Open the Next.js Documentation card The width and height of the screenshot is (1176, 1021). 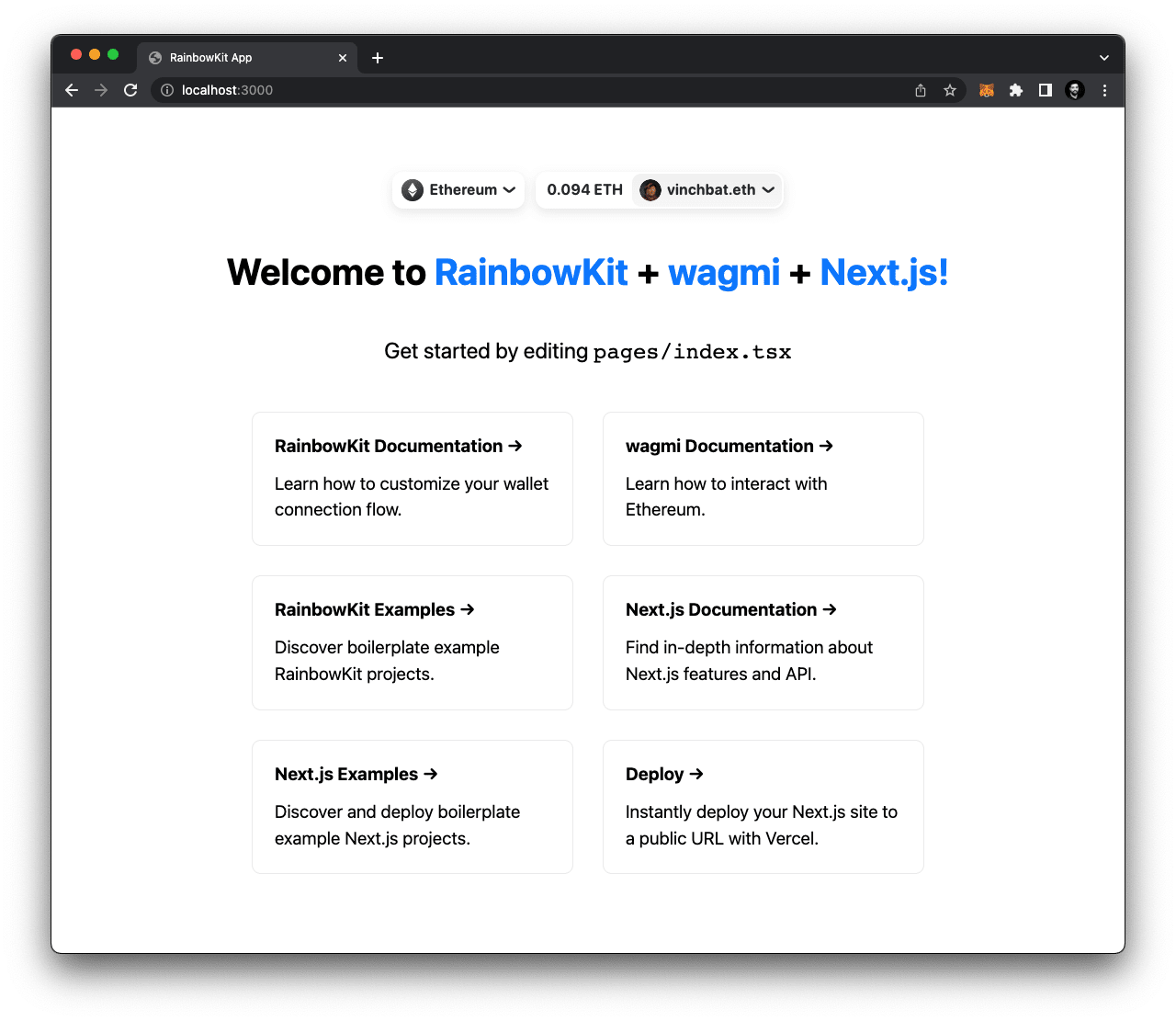(x=763, y=643)
